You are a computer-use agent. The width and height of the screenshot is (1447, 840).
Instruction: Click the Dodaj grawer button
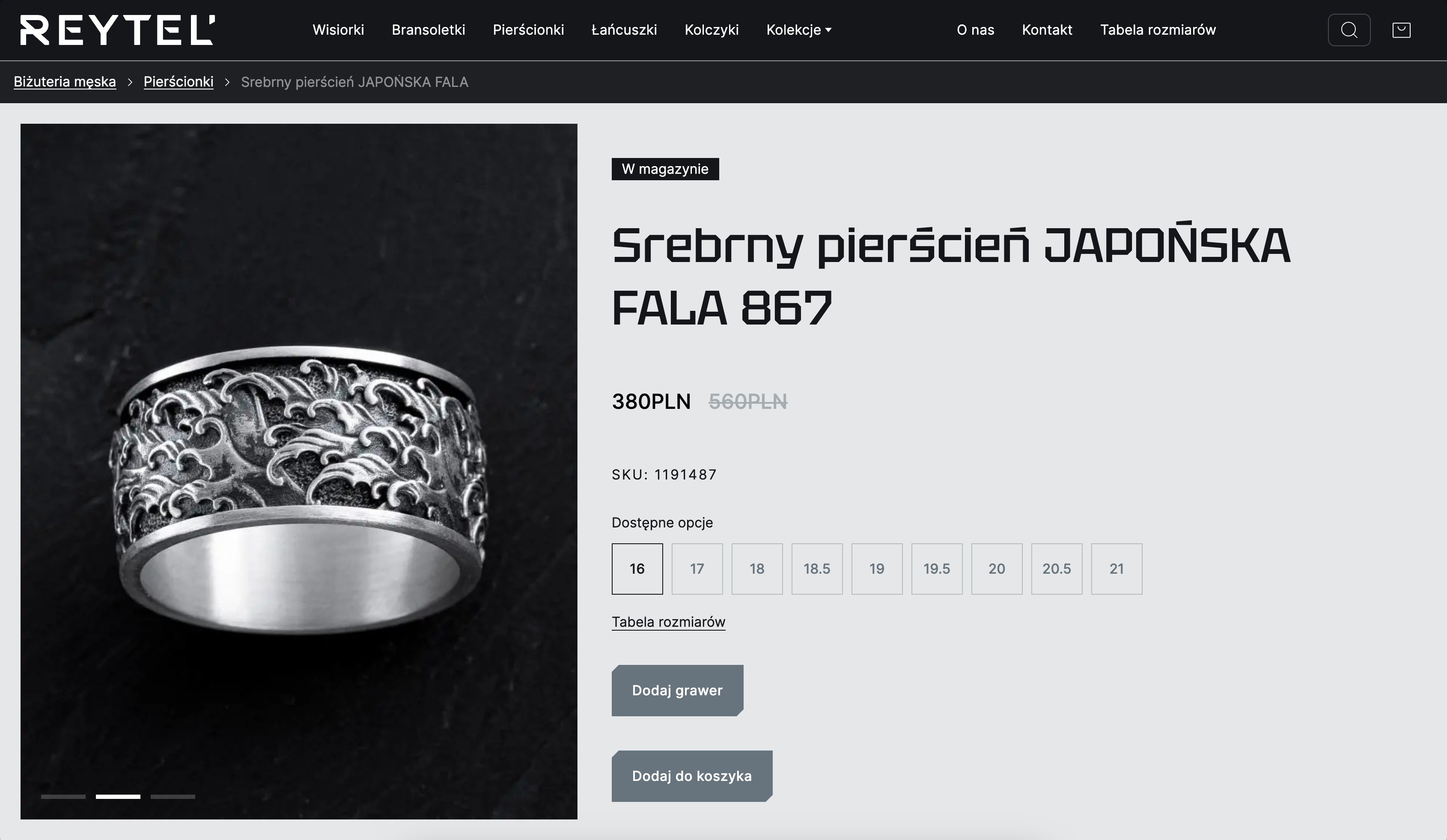point(678,690)
